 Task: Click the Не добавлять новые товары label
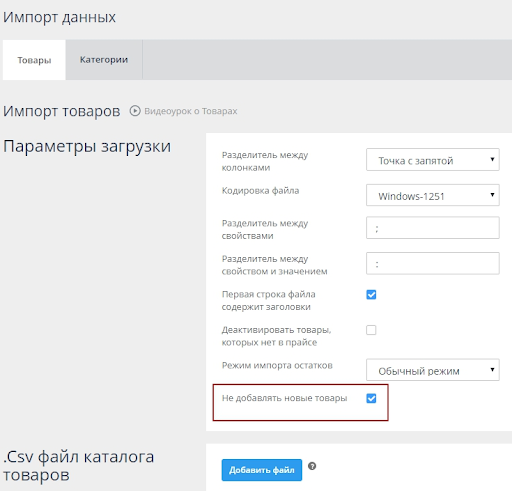(x=285, y=398)
